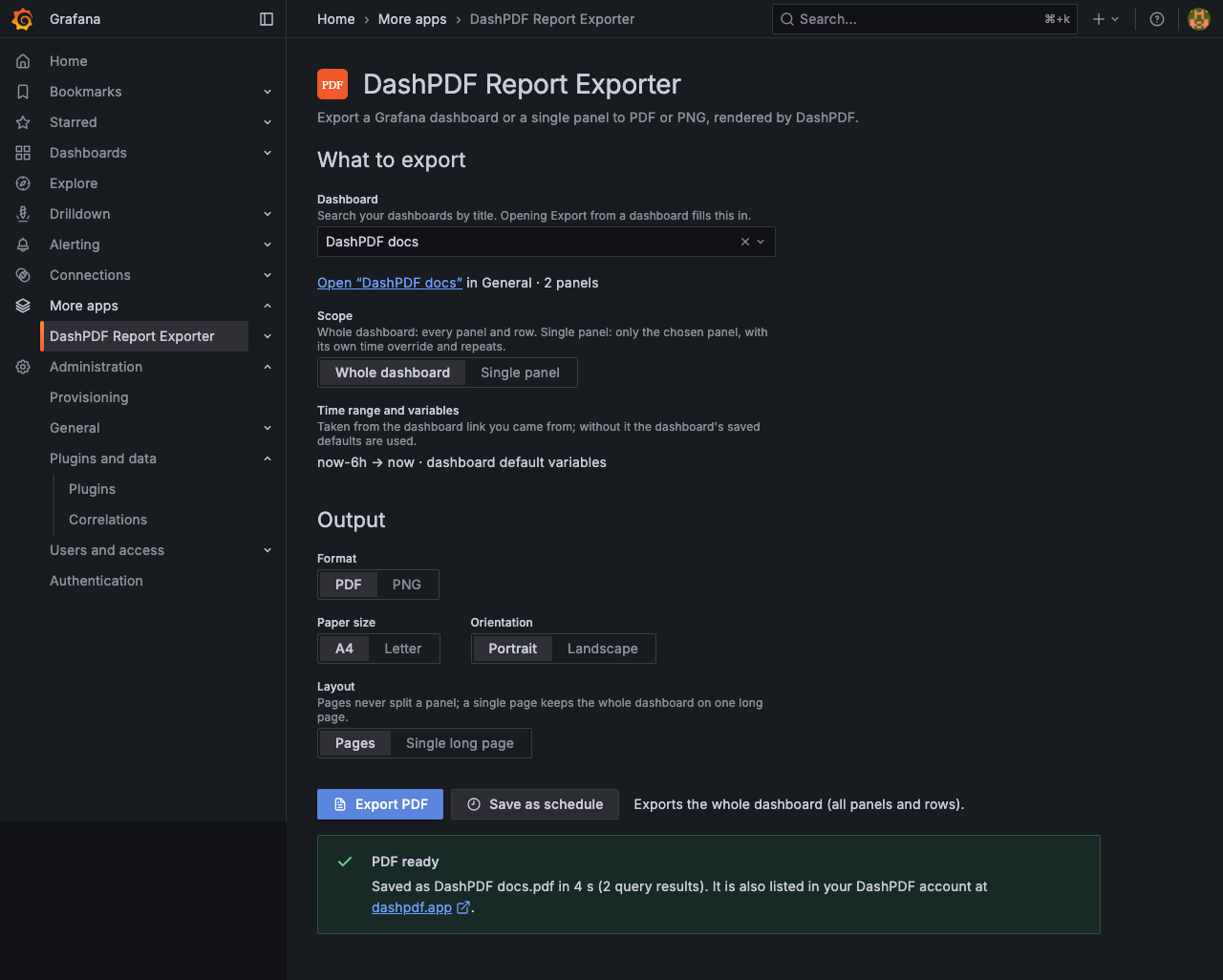Click the Administration gear icon
The image size is (1223, 980).
[x=23, y=367]
